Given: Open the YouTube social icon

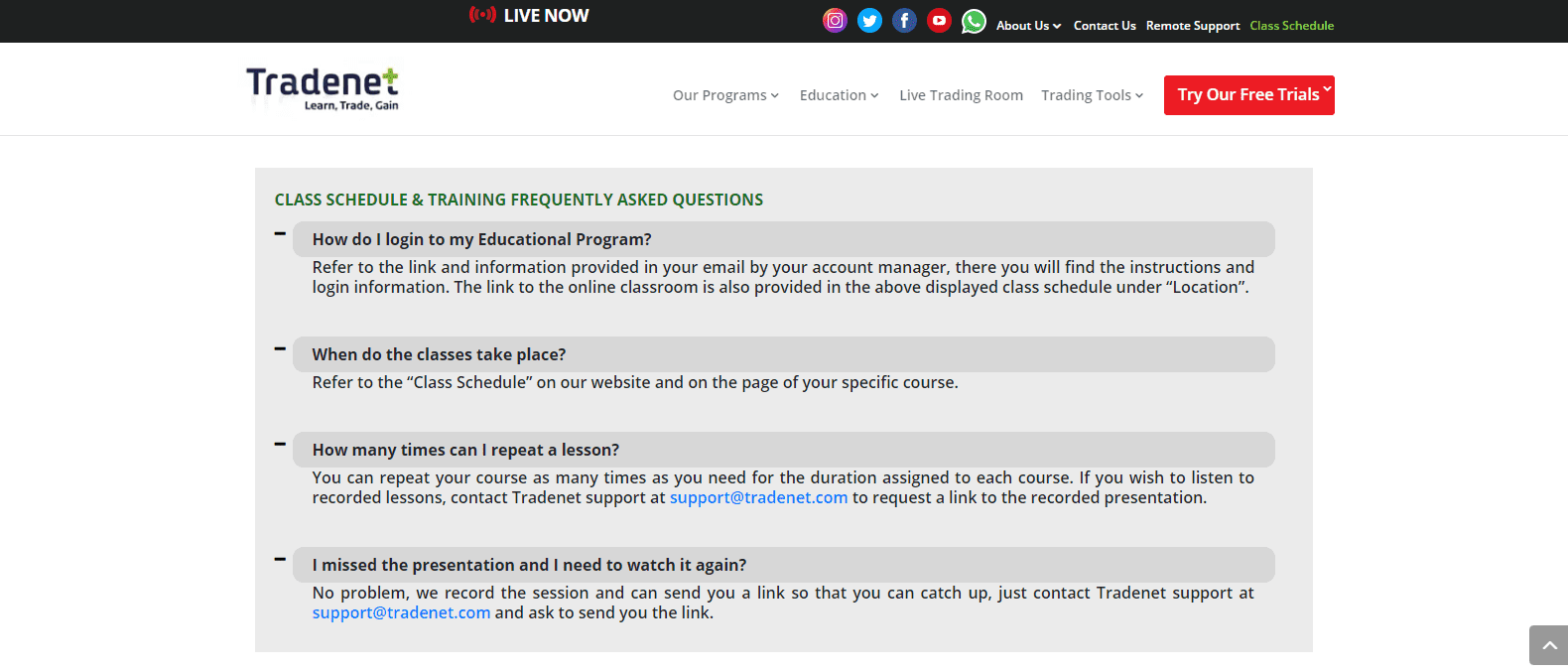Looking at the screenshot, I should click(939, 21).
